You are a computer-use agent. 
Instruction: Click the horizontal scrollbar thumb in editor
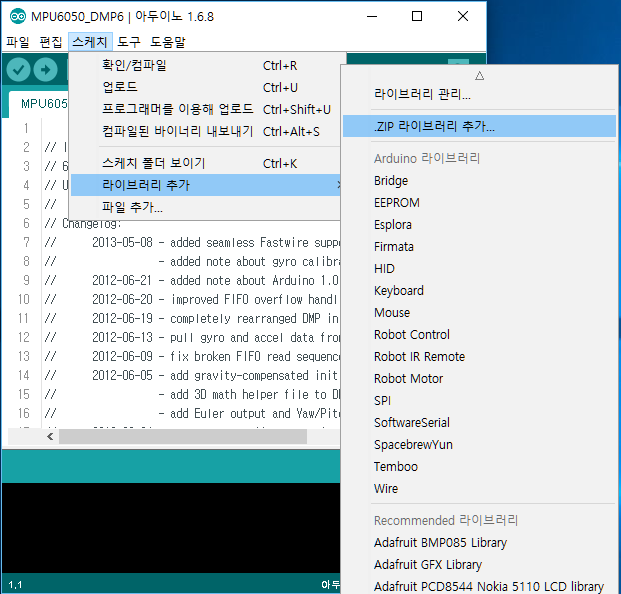click(x=183, y=436)
